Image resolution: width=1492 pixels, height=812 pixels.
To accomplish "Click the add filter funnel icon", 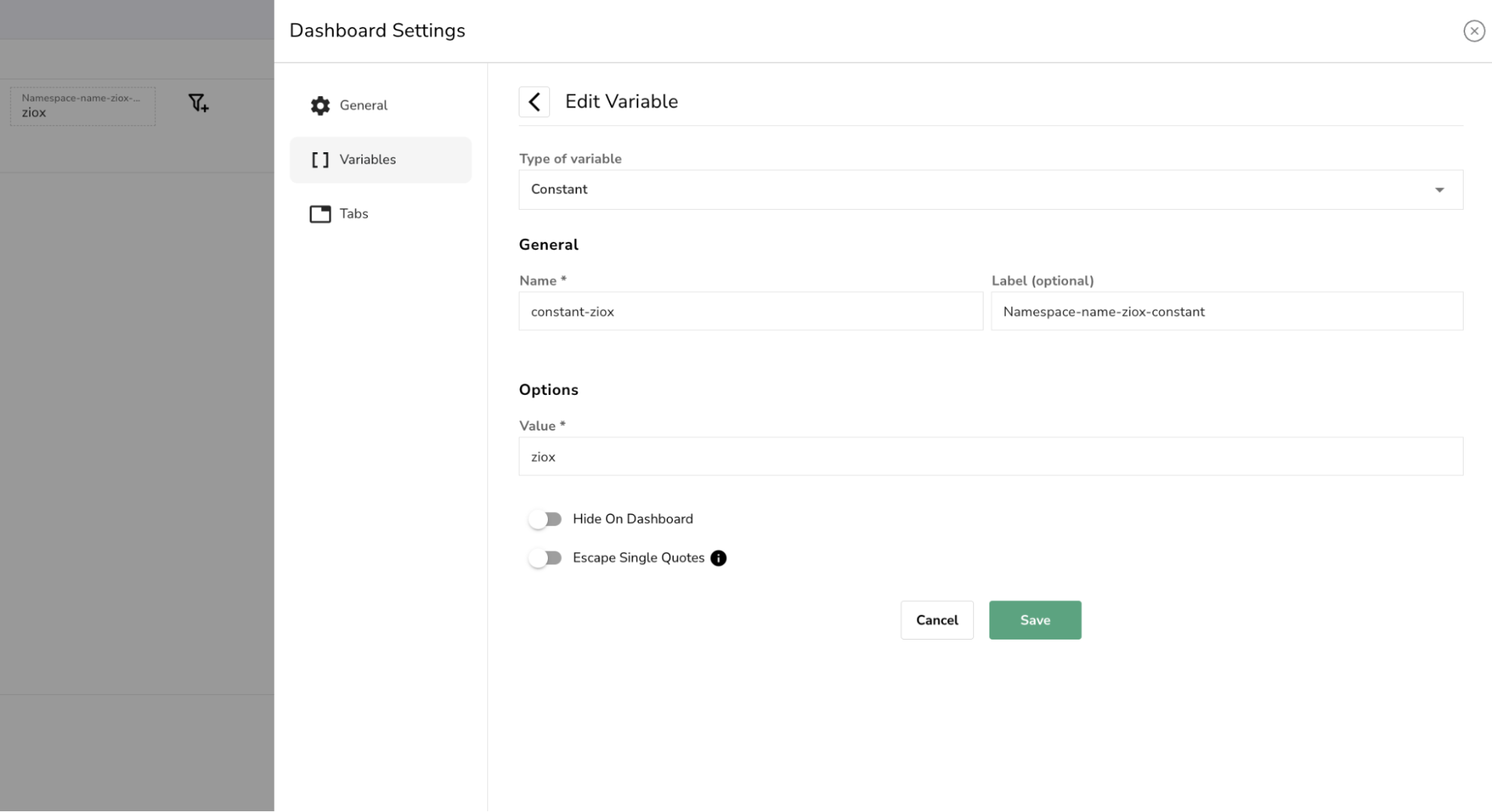I will [198, 103].
